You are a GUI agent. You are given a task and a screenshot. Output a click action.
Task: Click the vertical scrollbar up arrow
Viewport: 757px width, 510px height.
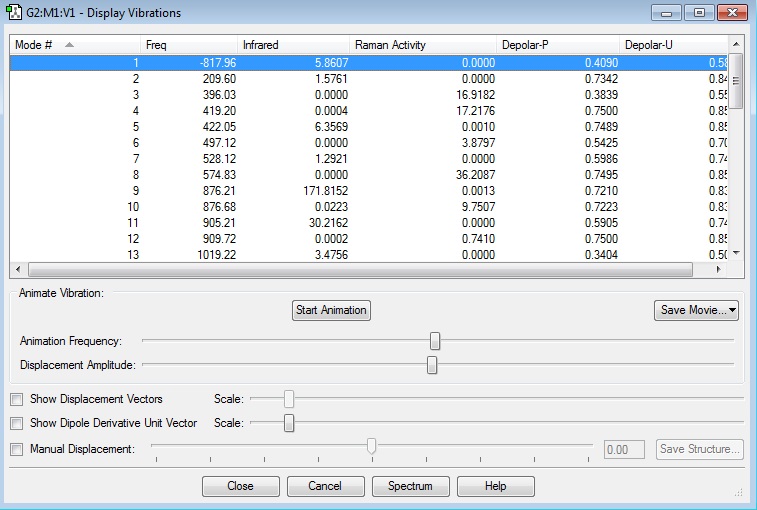tap(736, 44)
